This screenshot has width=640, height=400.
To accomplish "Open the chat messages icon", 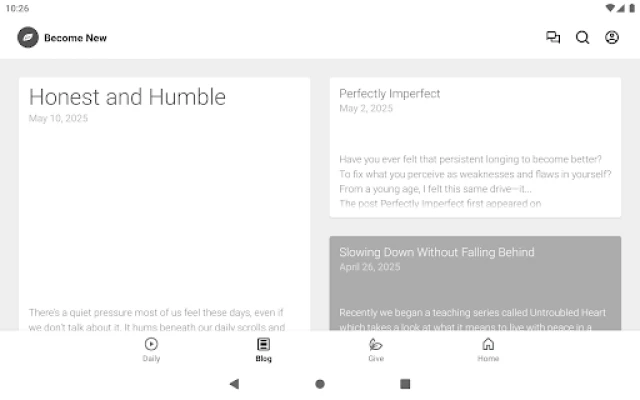I will tap(553, 38).
